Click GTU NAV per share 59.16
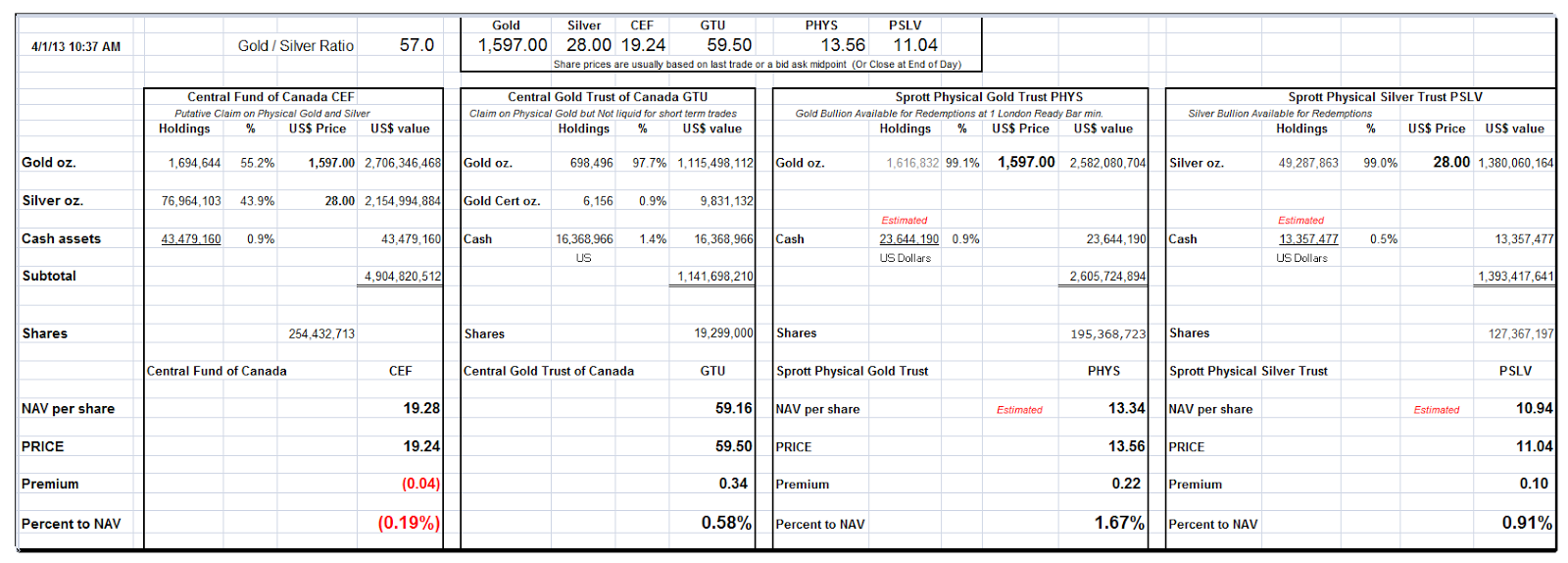Viewport: 1568px width, 563px height. (x=734, y=408)
